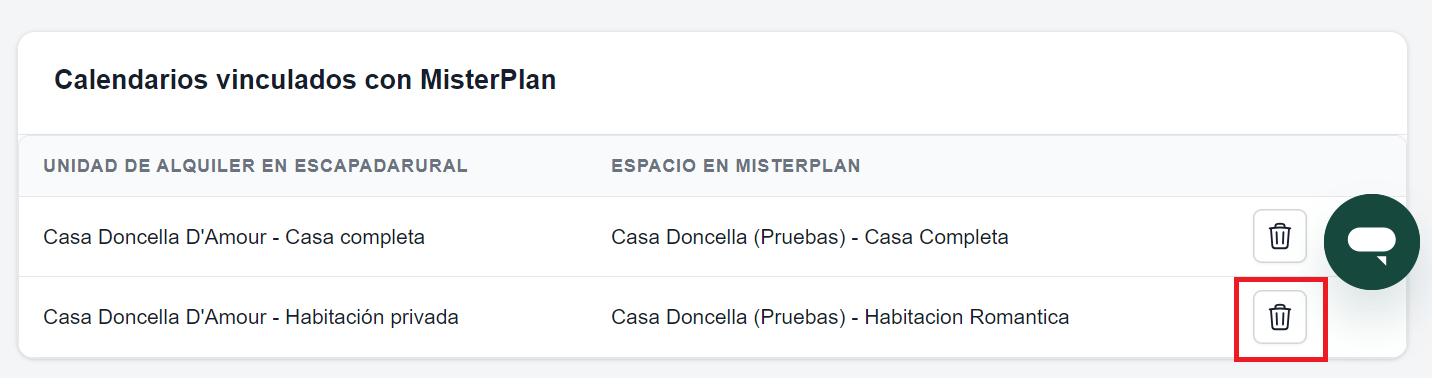The image size is (1432, 378).
Task: Select the Espacio en MisterPlan column header
Action: coord(736,166)
